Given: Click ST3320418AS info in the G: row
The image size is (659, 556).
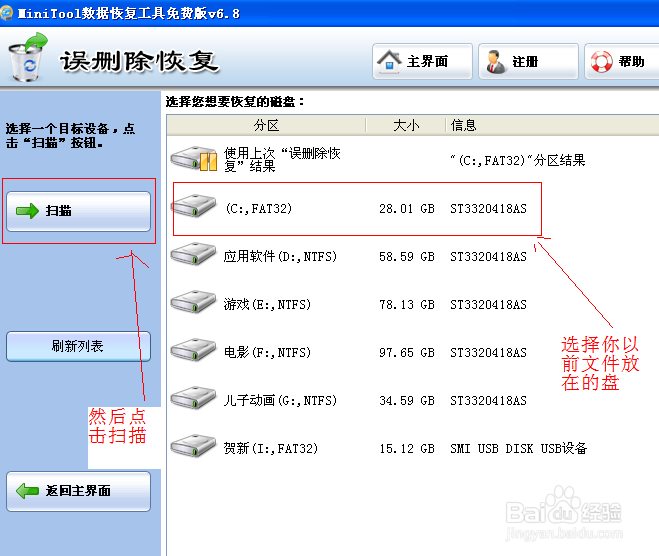Looking at the screenshot, I should tap(488, 401).
